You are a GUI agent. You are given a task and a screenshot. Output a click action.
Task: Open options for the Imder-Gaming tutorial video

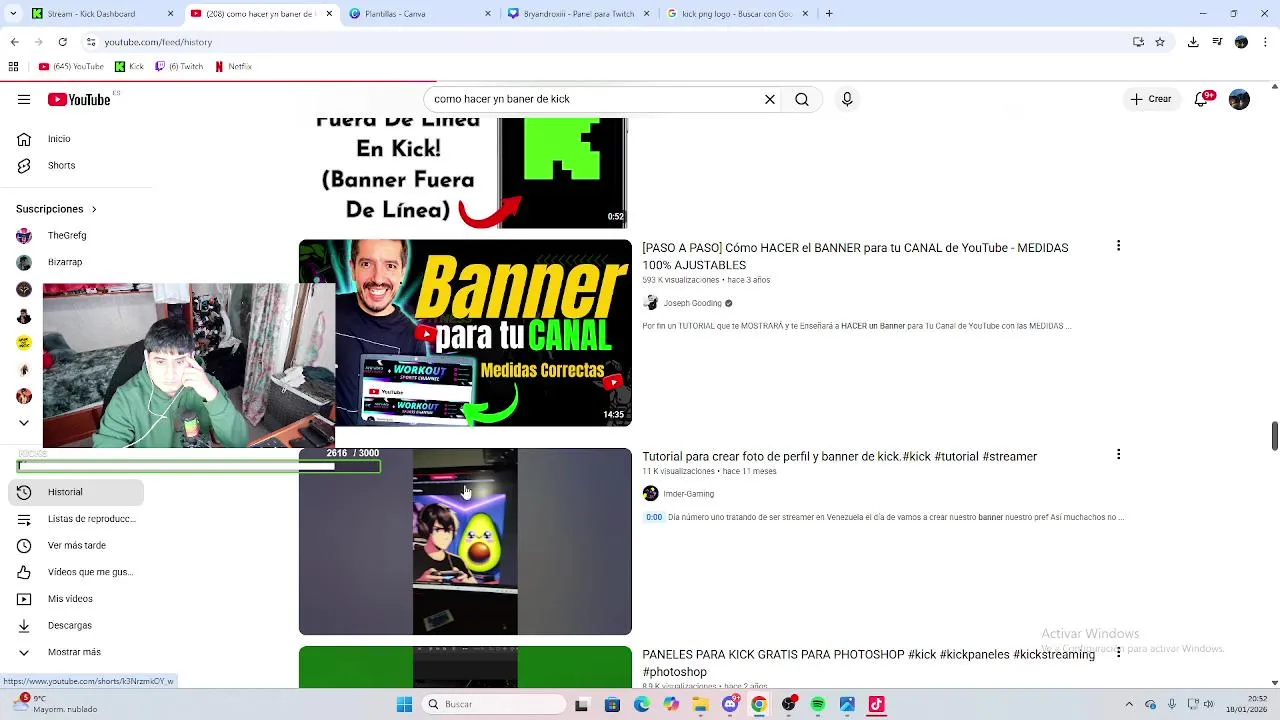click(1118, 454)
